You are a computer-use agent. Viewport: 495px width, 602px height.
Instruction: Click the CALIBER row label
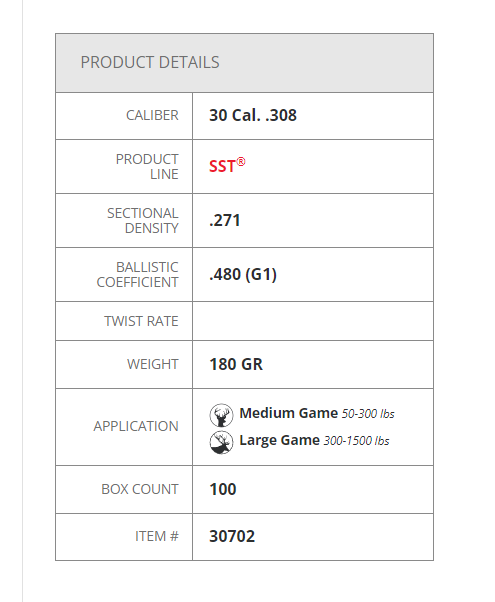tap(152, 115)
